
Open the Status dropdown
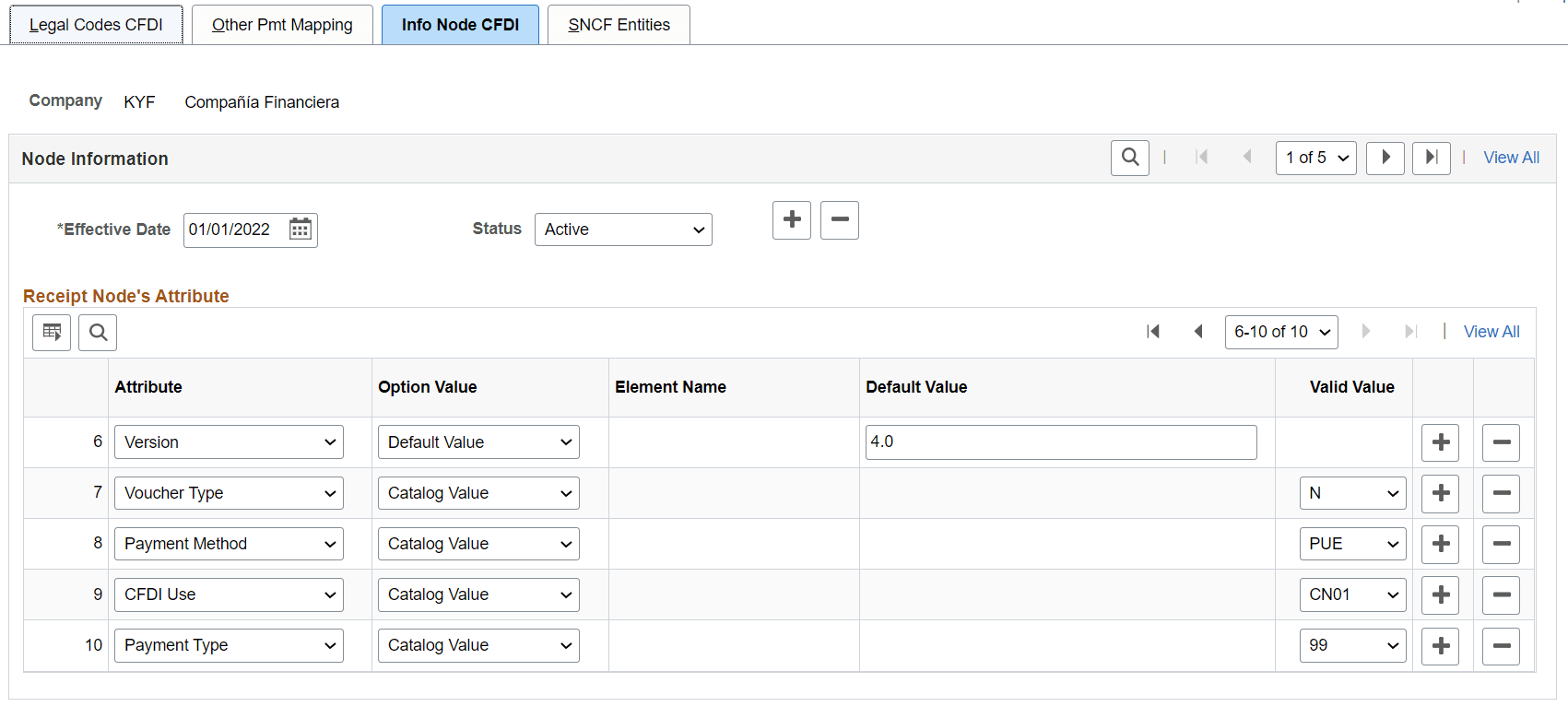623,230
